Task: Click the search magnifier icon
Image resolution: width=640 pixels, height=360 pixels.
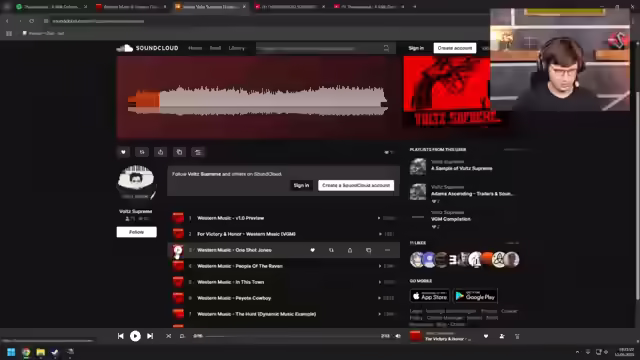Action: point(386,49)
